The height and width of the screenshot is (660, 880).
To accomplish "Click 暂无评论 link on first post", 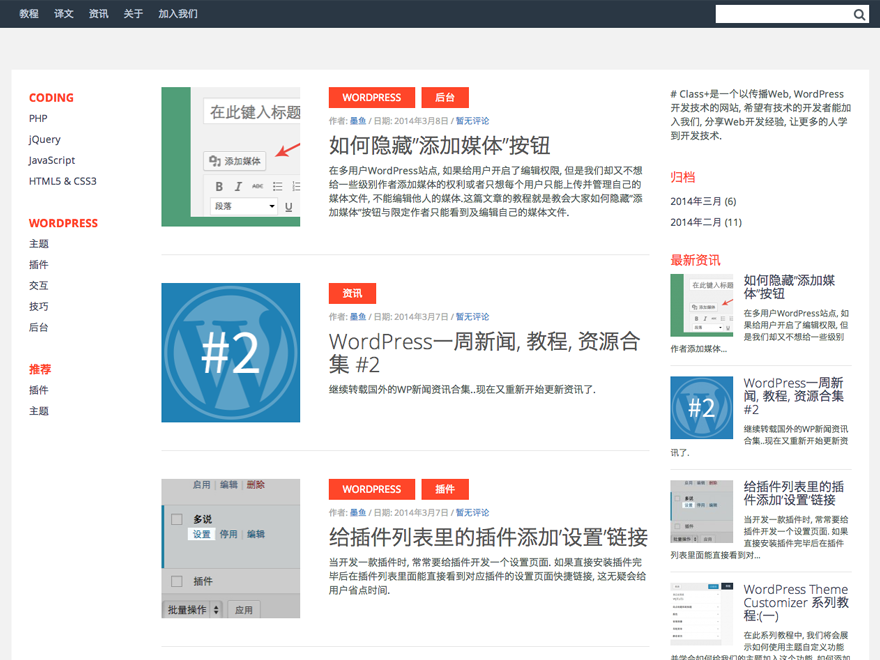I will (472, 121).
